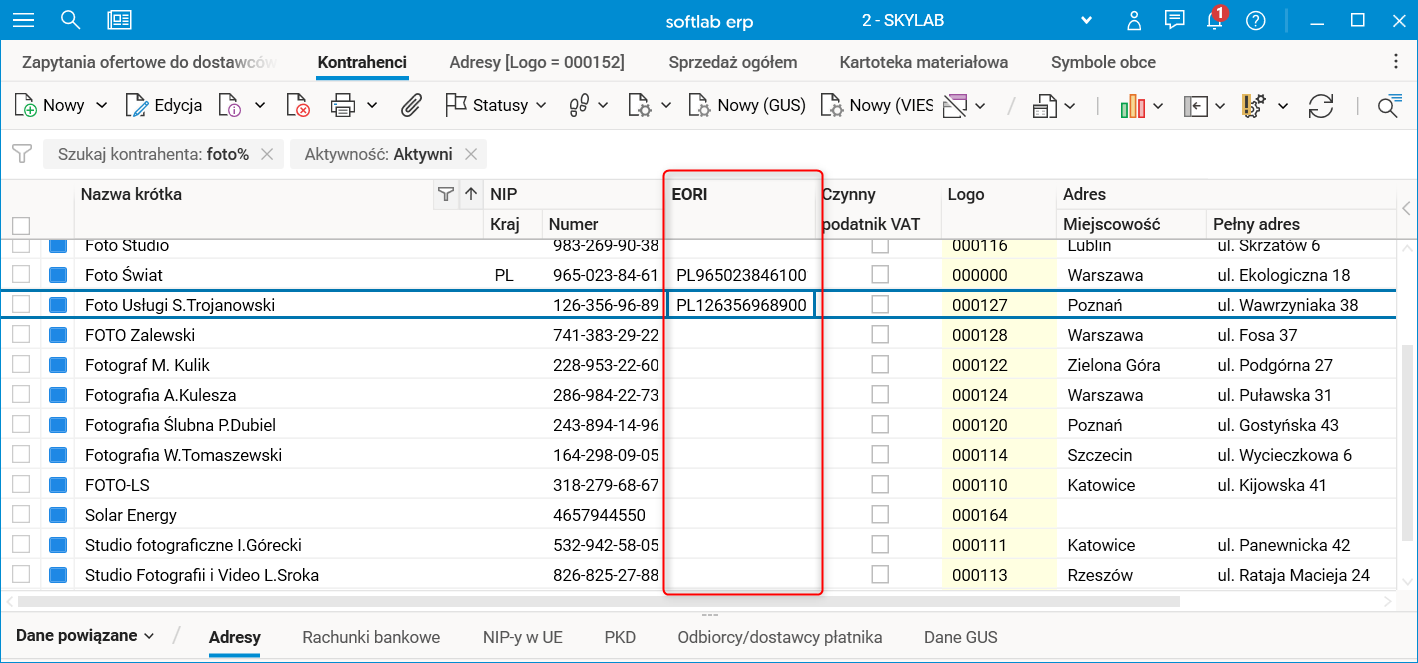Click the document gear operations icon
Viewport: 1418px width, 663px height.
pyautogui.click(x=639, y=105)
